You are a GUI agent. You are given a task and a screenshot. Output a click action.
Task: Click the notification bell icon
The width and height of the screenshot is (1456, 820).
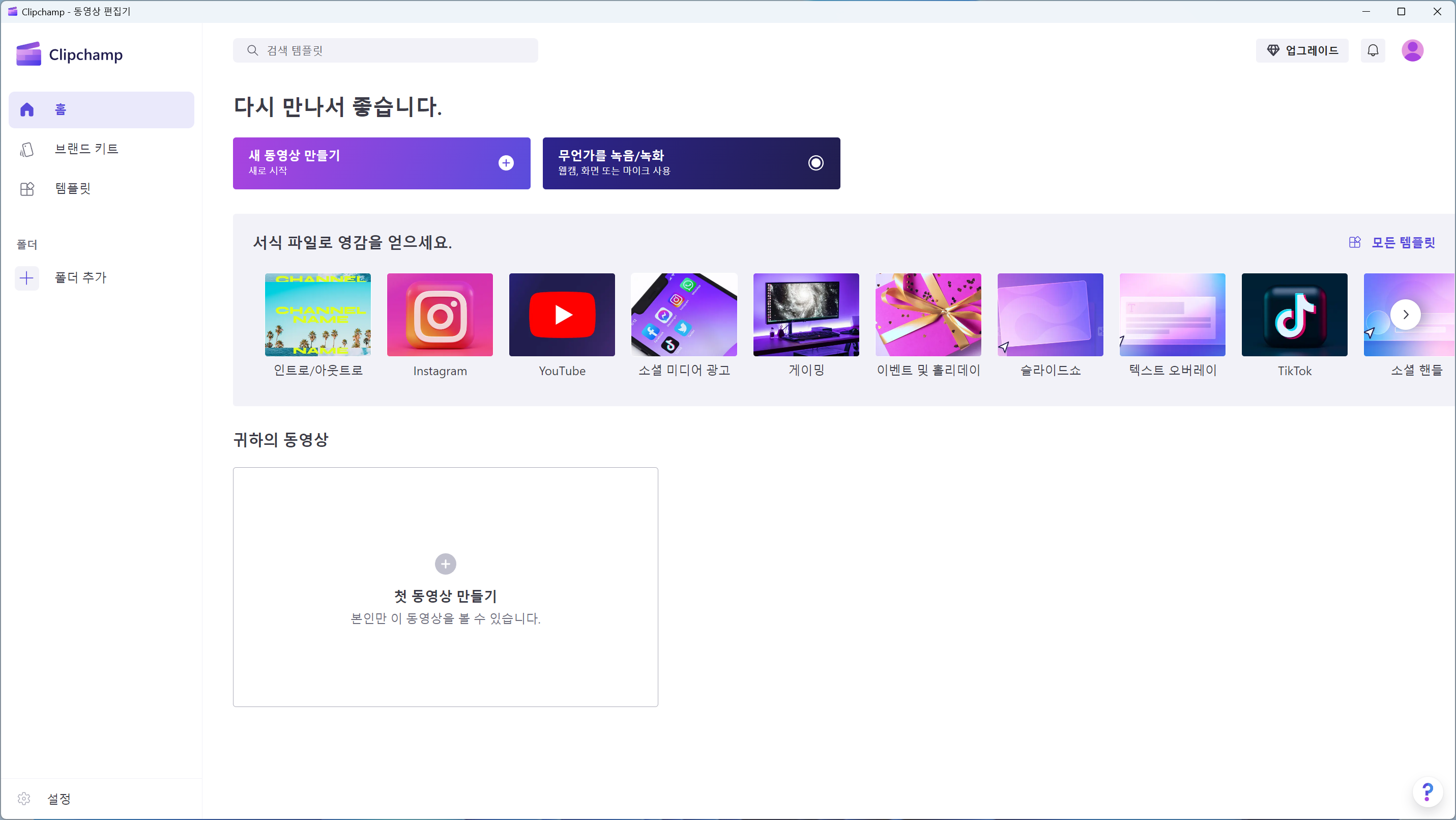[1373, 50]
